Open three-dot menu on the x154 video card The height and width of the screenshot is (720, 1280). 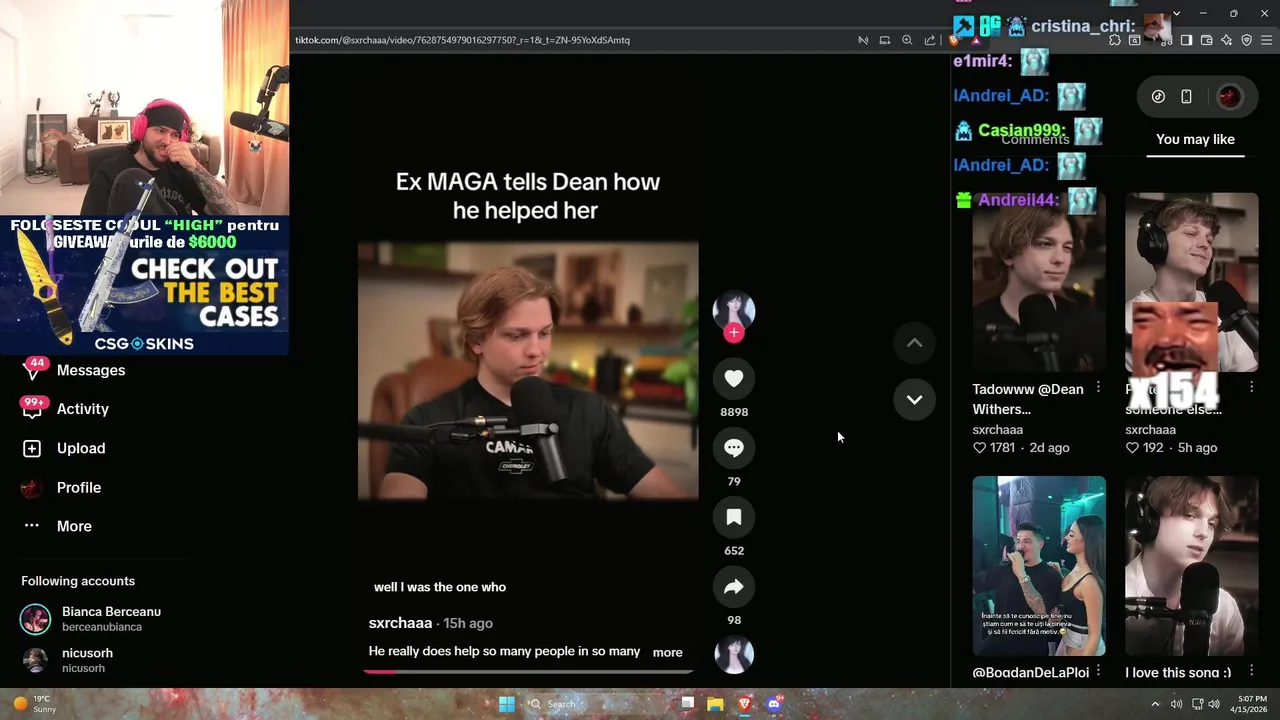1251,387
